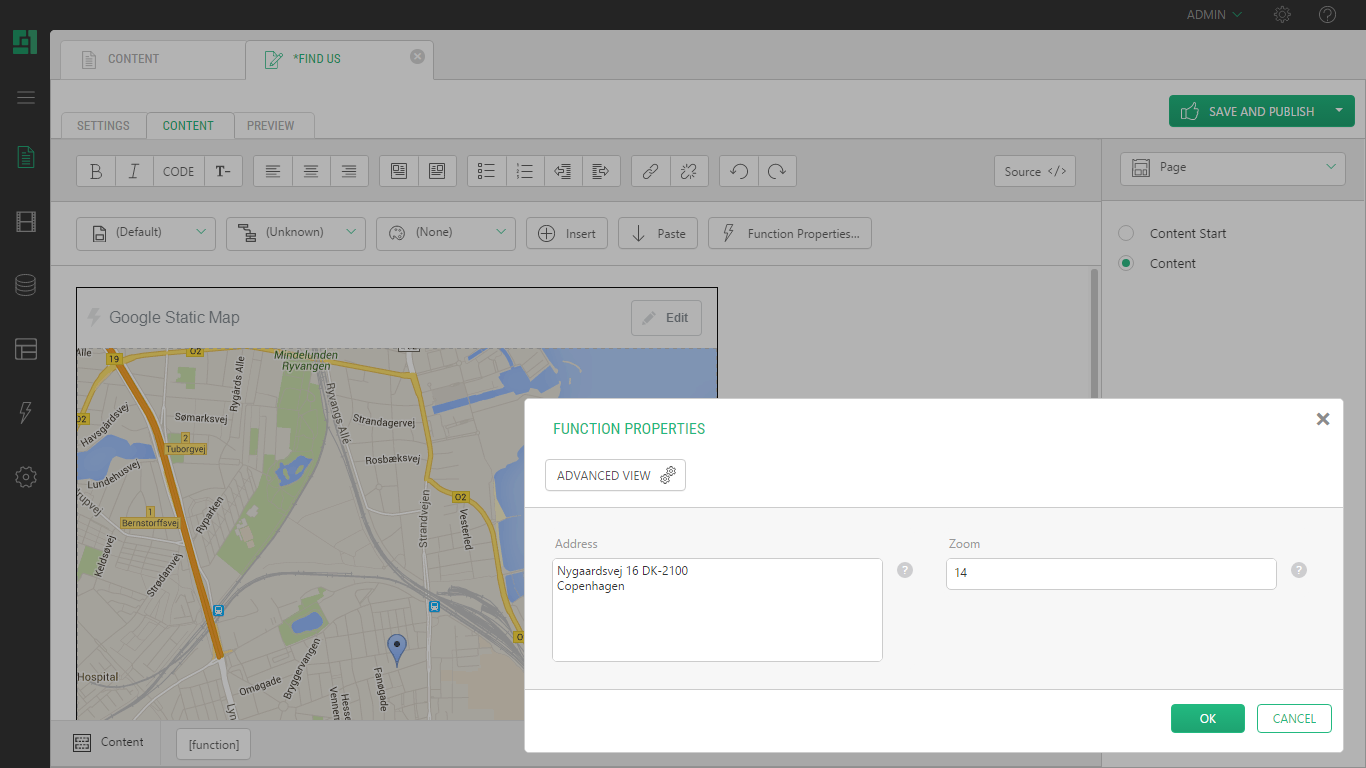The height and width of the screenshot is (768, 1366).
Task: Select the Content Start radio button
Action: (x=1126, y=233)
